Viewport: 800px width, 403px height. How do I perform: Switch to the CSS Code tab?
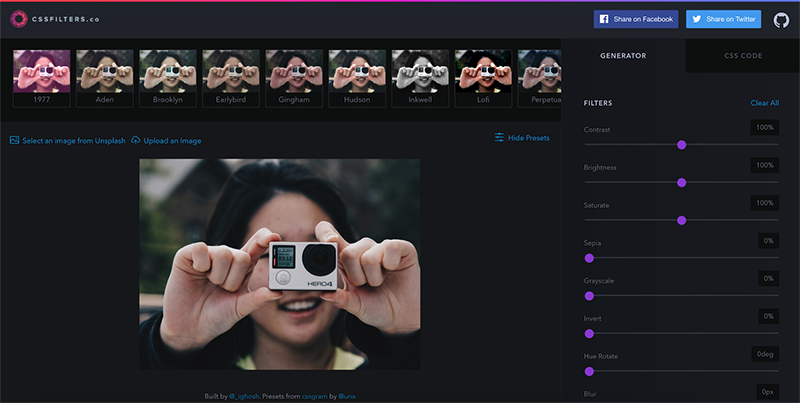(742, 56)
